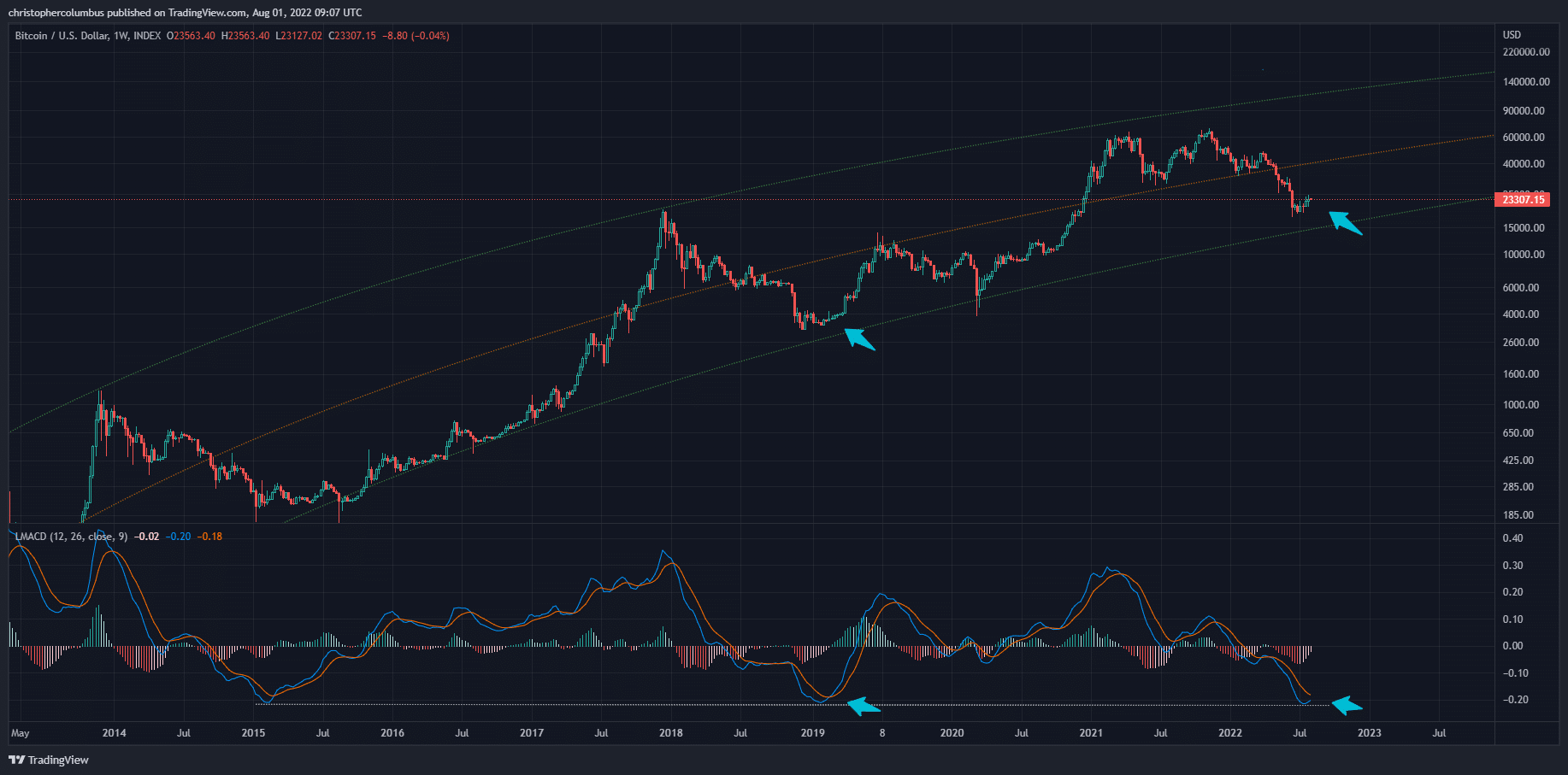This screenshot has height=775, width=1568.
Task: Click the May label on time axis
Action: (x=20, y=733)
